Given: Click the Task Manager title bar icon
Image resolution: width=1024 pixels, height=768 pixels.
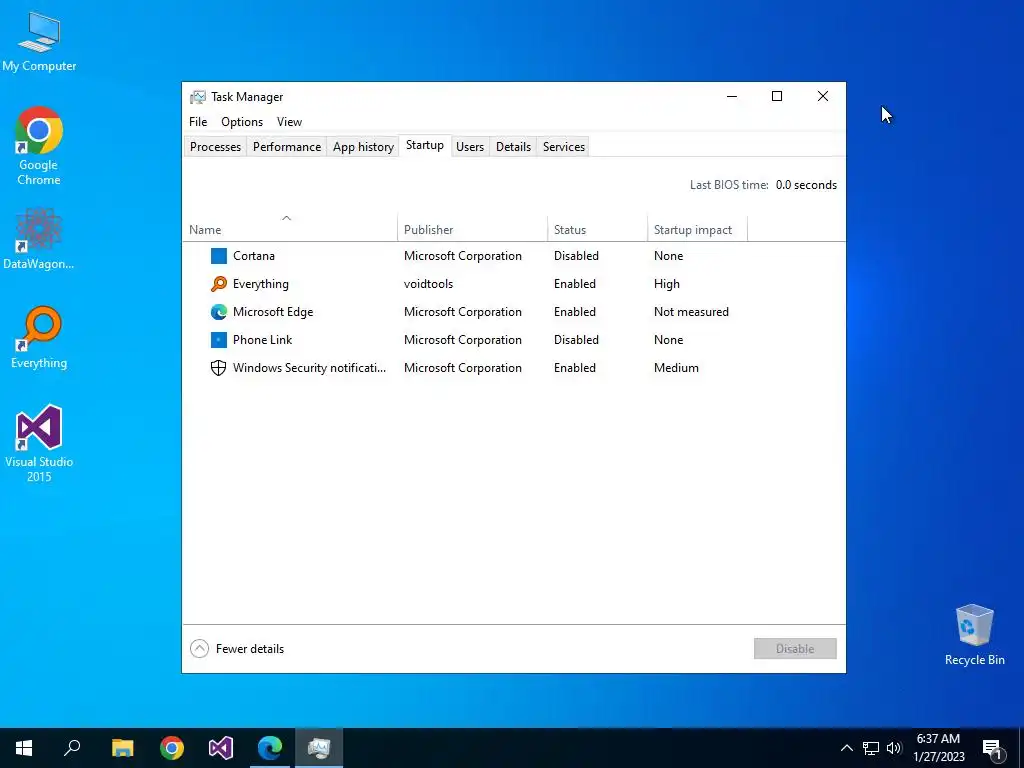Looking at the screenshot, I should 198,97.
